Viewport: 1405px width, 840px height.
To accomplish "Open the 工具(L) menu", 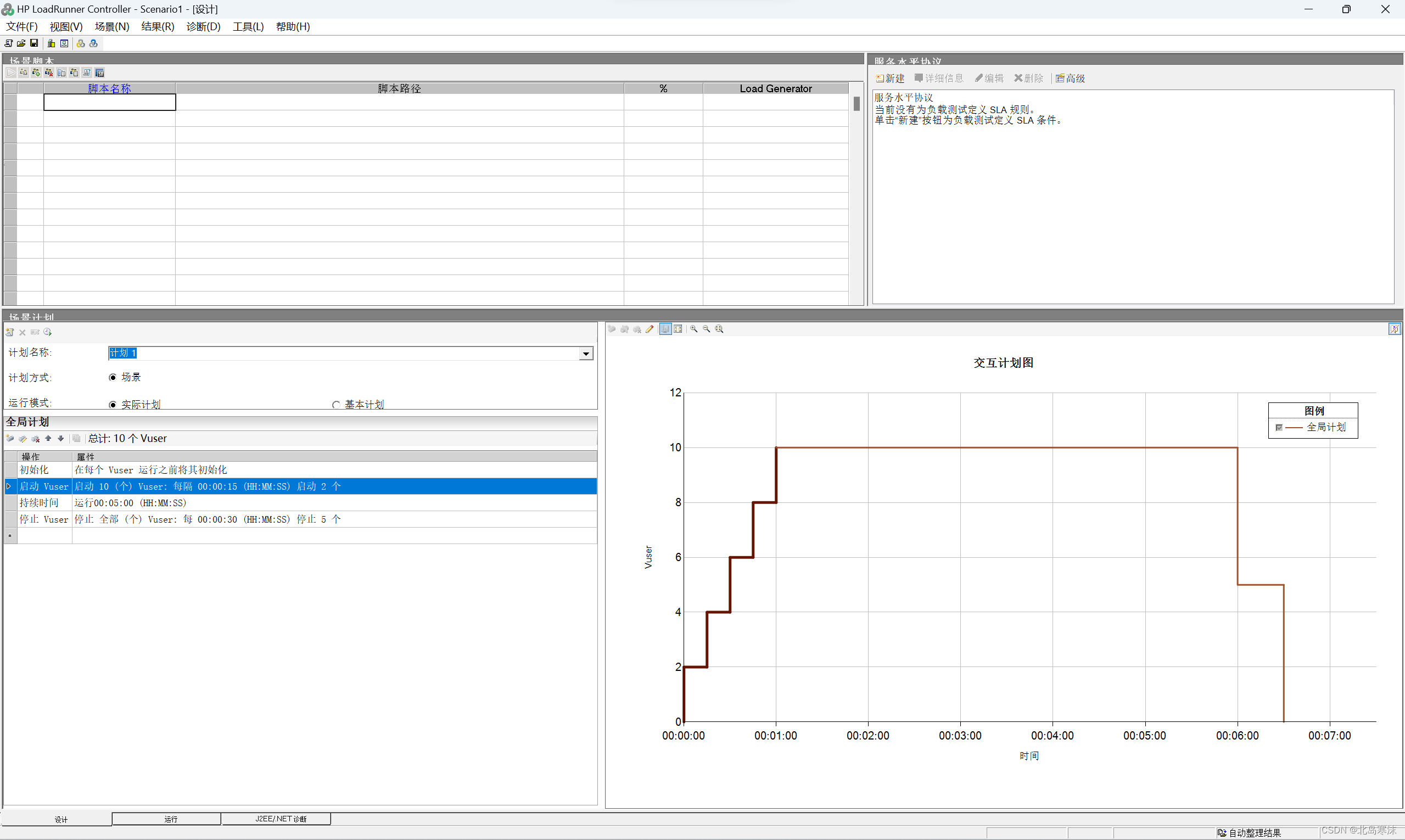I will point(248,26).
